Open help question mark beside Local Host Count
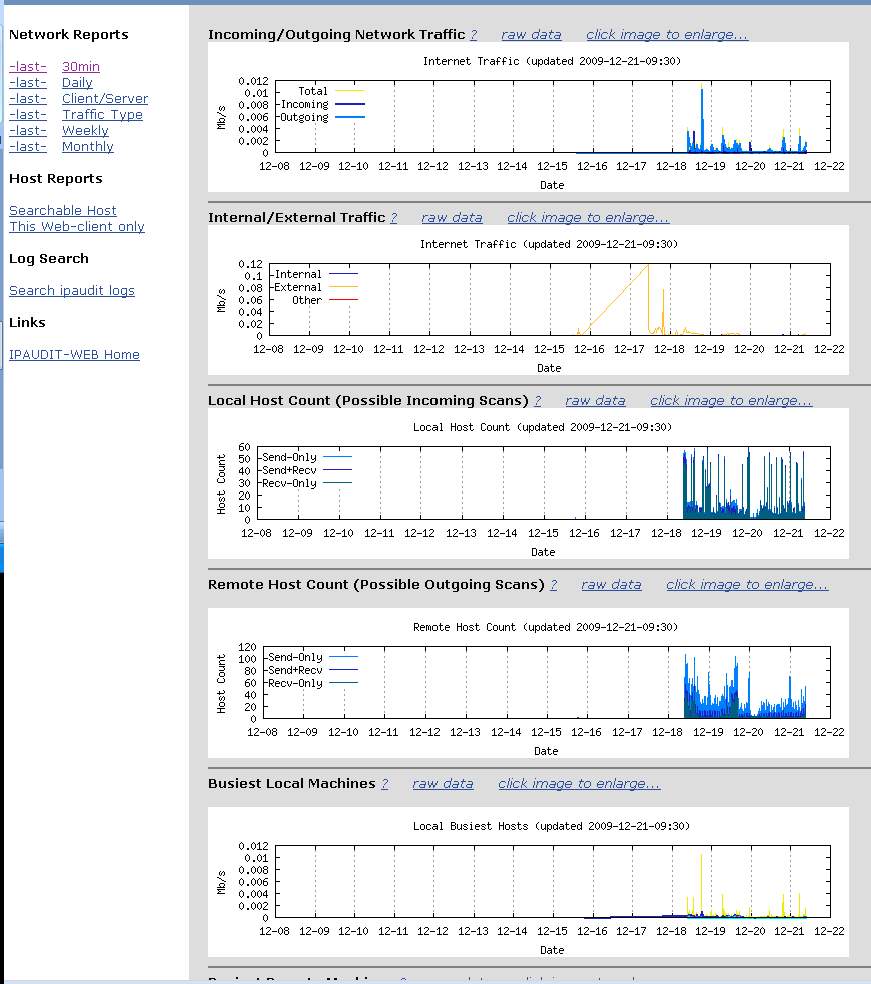 (538, 401)
